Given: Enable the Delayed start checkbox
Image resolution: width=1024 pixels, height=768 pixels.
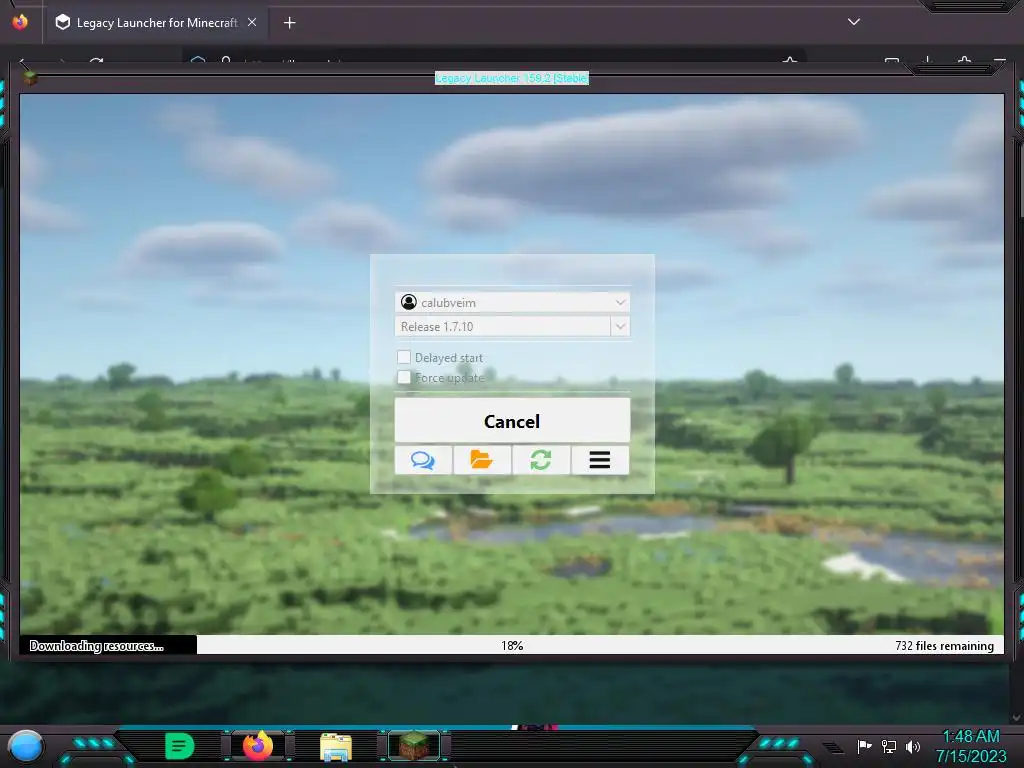Looking at the screenshot, I should (x=404, y=357).
